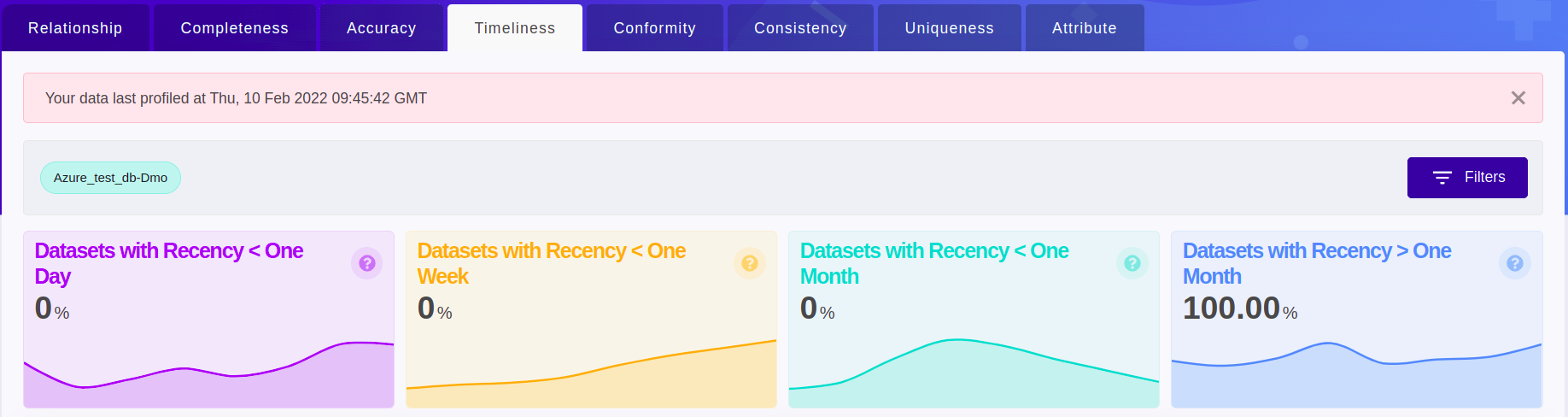Open the Consistency tab
Viewport: 1568px width, 417px height.
(x=800, y=28)
